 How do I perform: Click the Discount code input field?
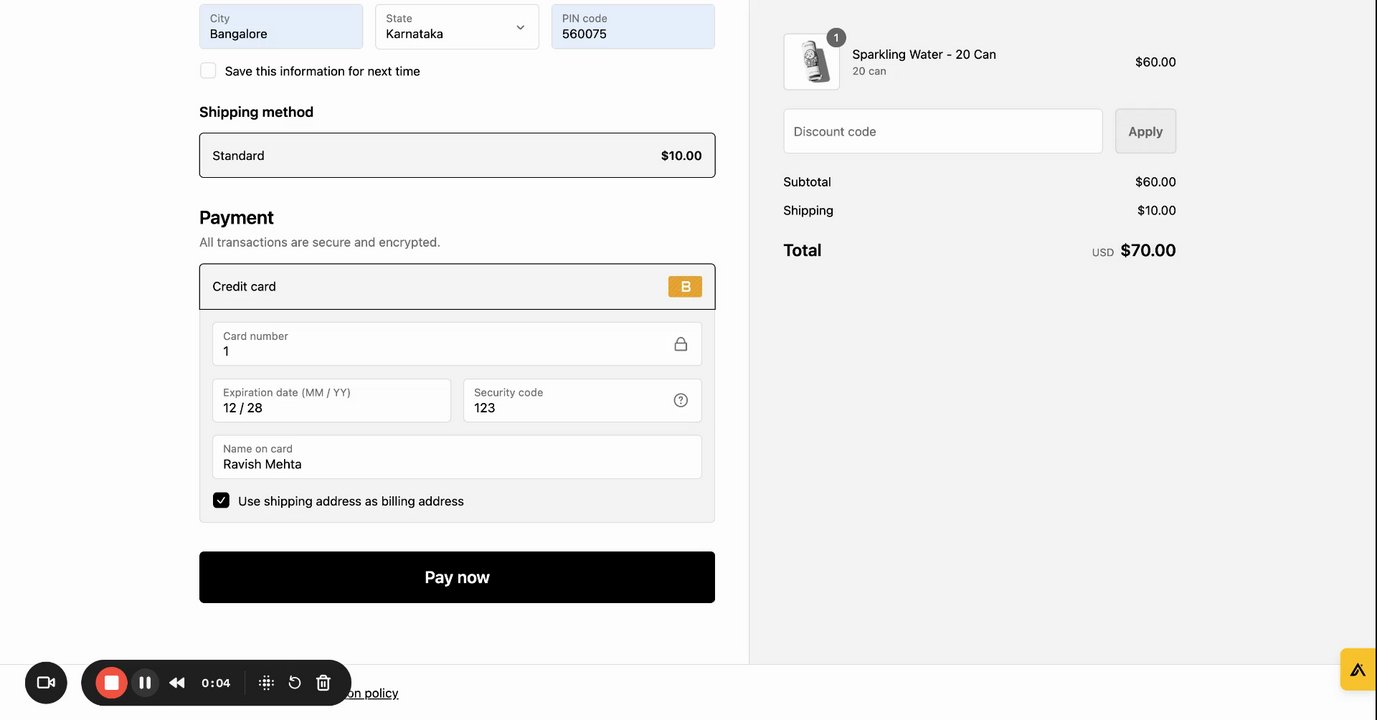tap(943, 131)
